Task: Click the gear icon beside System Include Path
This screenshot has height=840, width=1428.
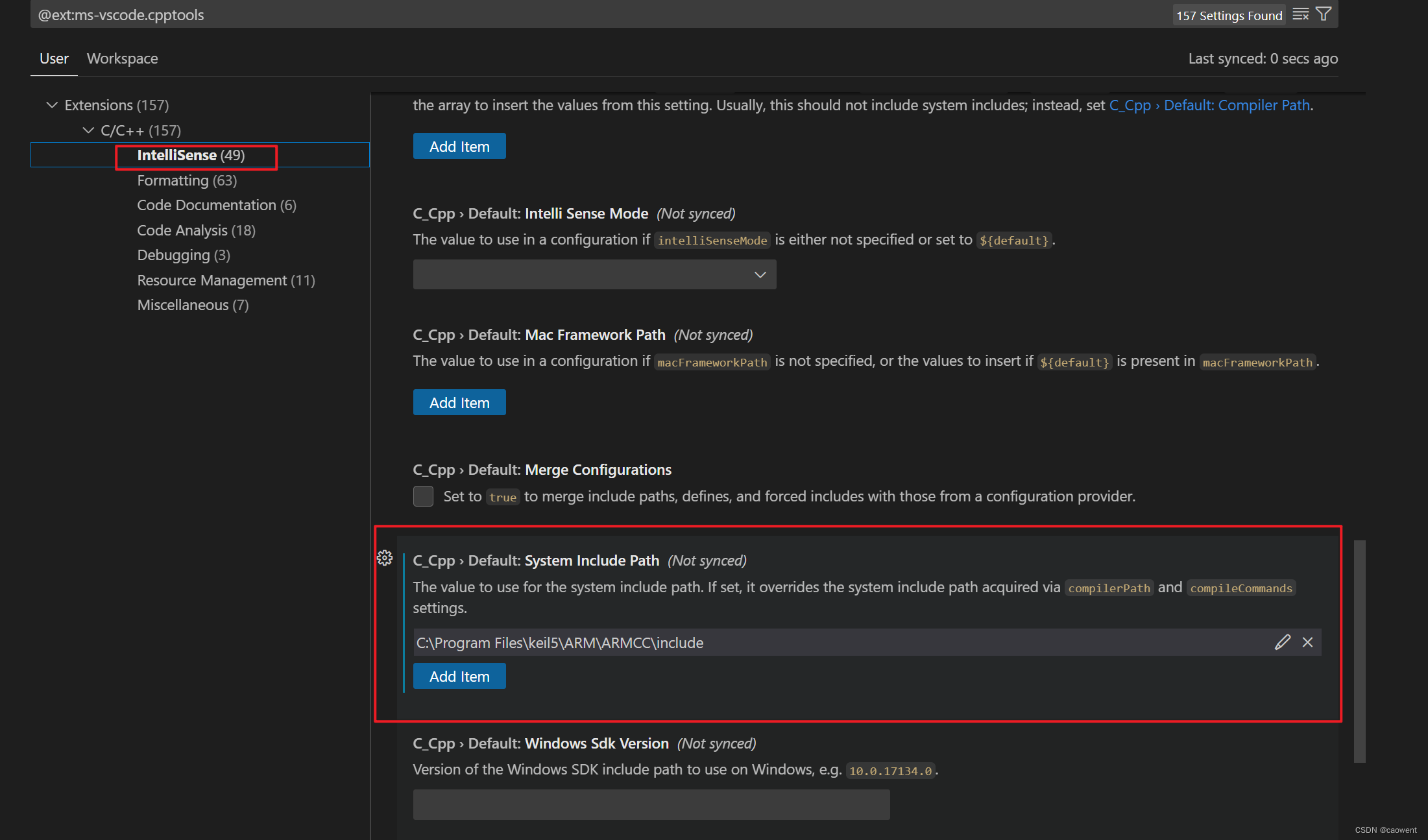Action: (385, 558)
